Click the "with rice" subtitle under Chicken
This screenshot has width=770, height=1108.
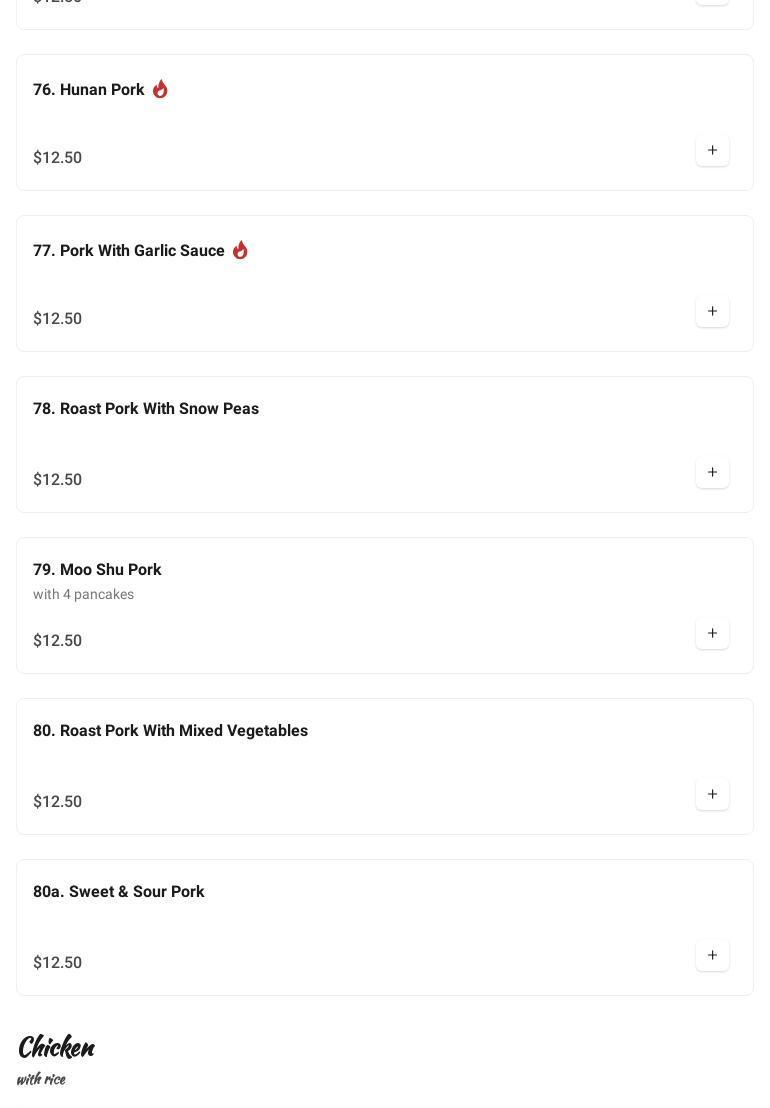[x=41, y=1079]
